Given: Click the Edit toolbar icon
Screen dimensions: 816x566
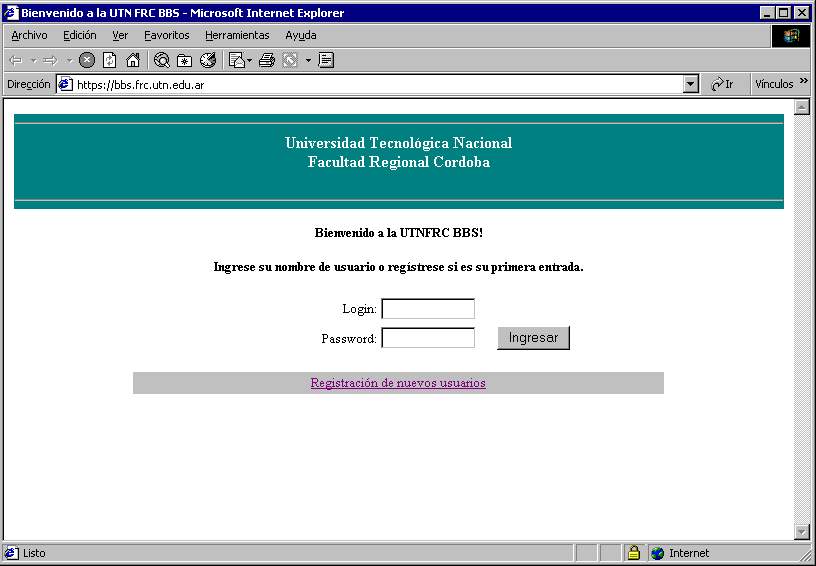Looking at the screenshot, I should (290, 61).
